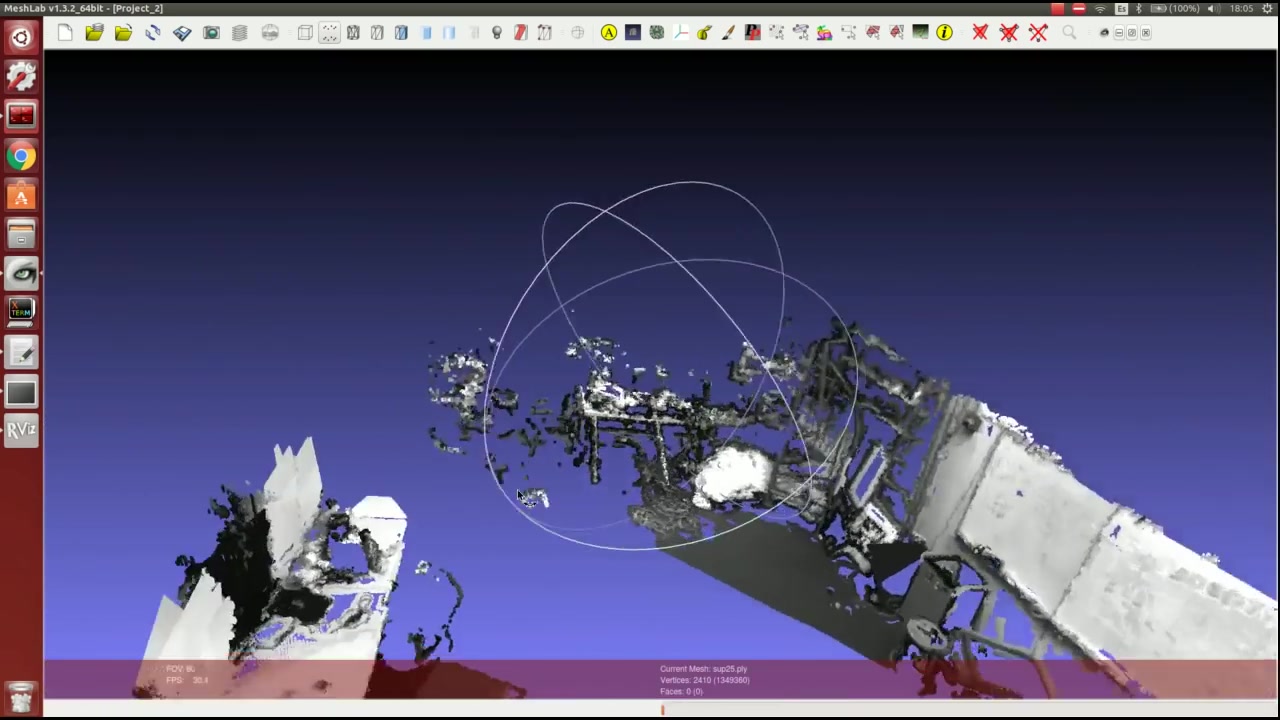
Task: Create a new empty project
Action: tap(65, 33)
